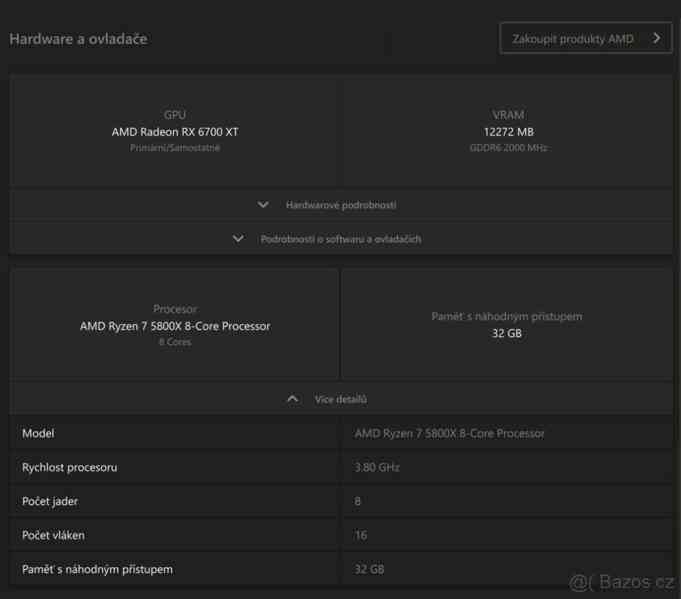Click the Model row value AMD Ryzen 7 5800X
681x599 pixels.
(450, 433)
